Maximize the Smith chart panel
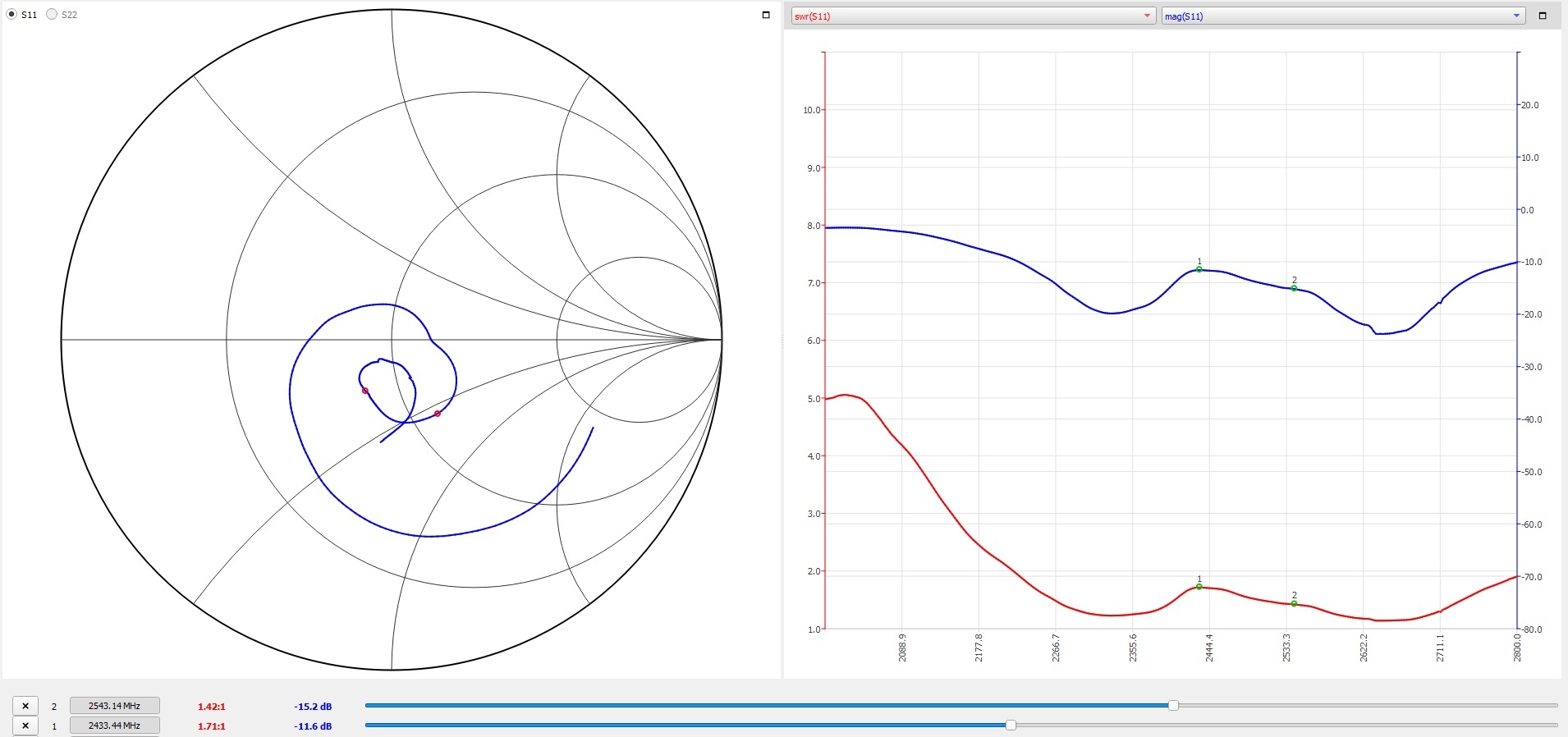Screen dimensions: 1568x737 (766, 15)
